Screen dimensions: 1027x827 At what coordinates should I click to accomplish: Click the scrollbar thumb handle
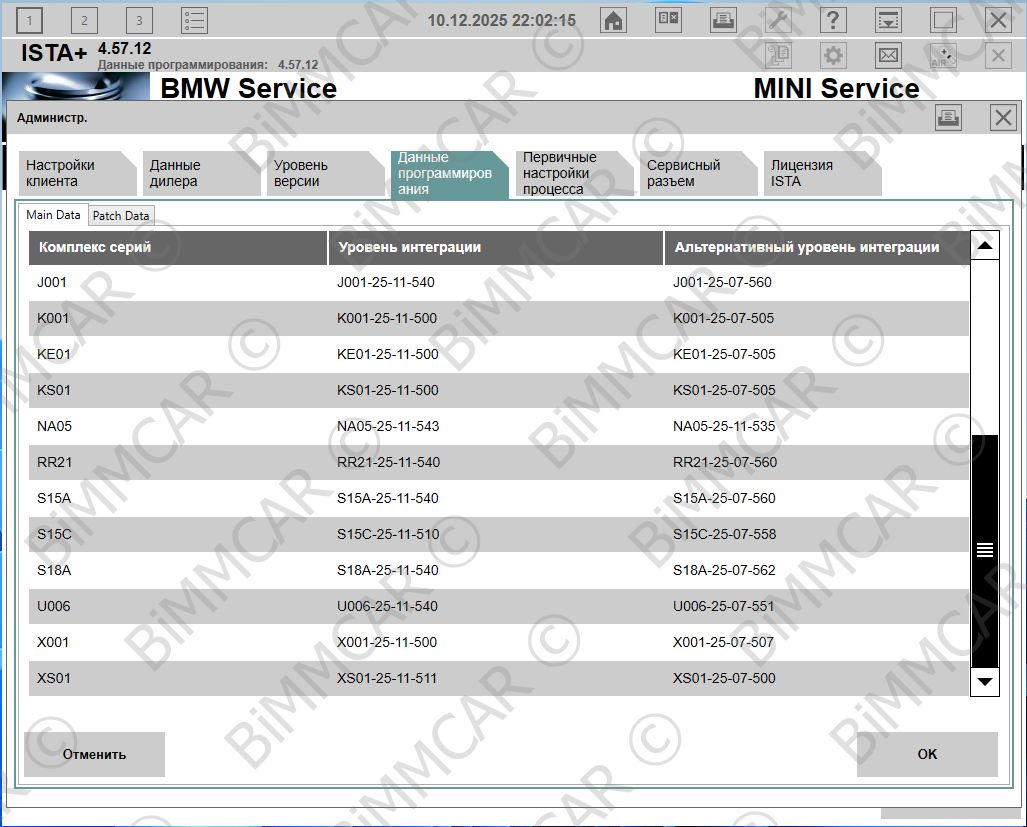(x=985, y=550)
